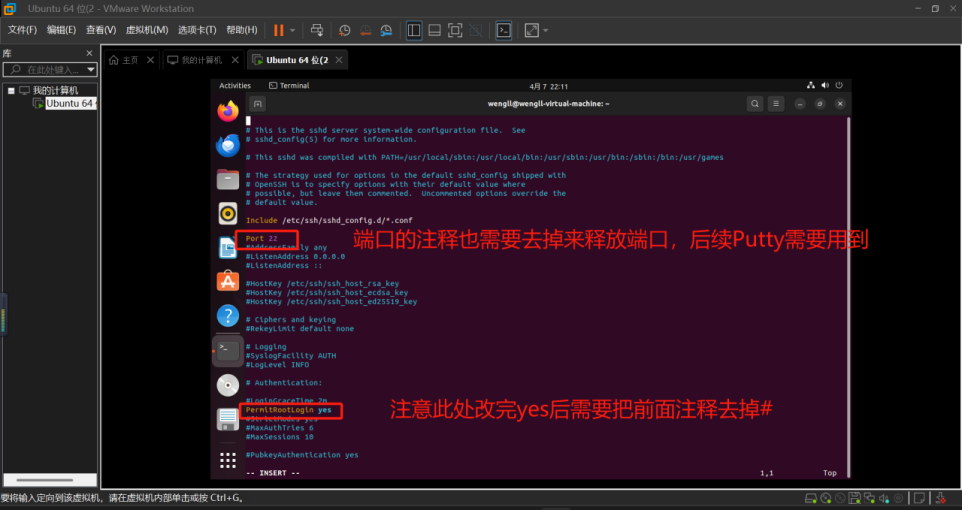Toggle the thumbnail bar view icon
This screenshot has width=962, height=510.
point(434,30)
